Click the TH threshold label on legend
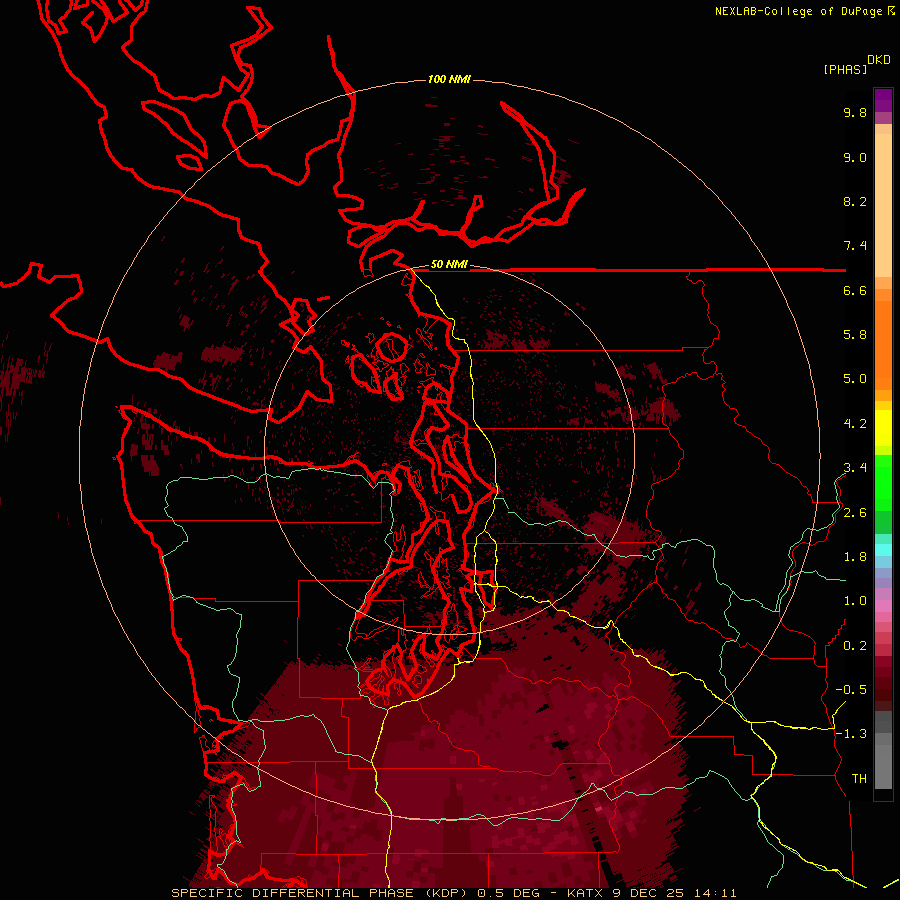This screenshot has width=900, height=900. 859,779
